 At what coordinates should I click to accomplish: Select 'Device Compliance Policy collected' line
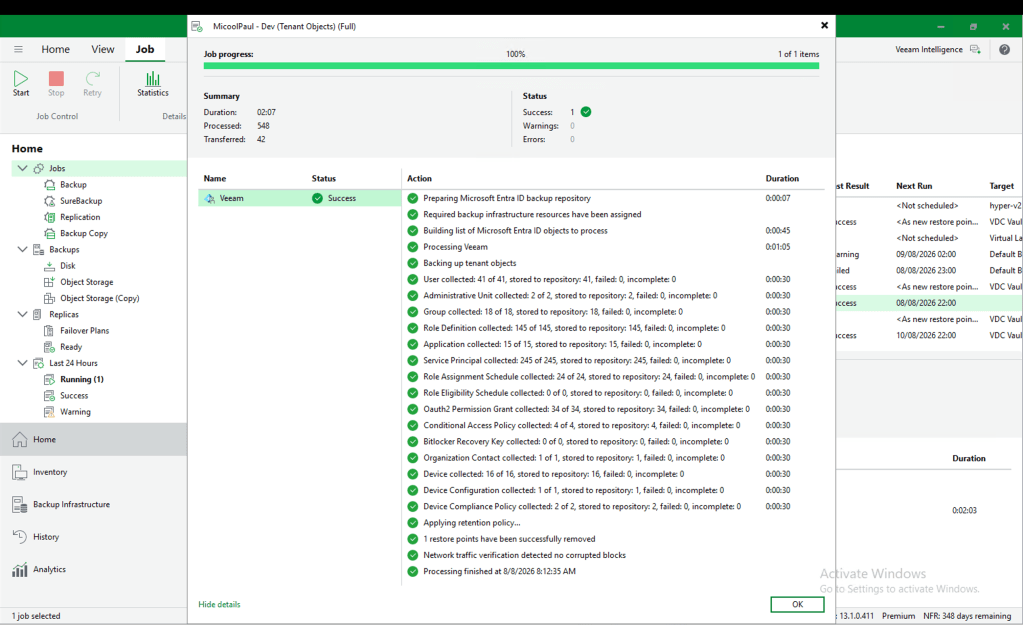click(x=582, y=506)
